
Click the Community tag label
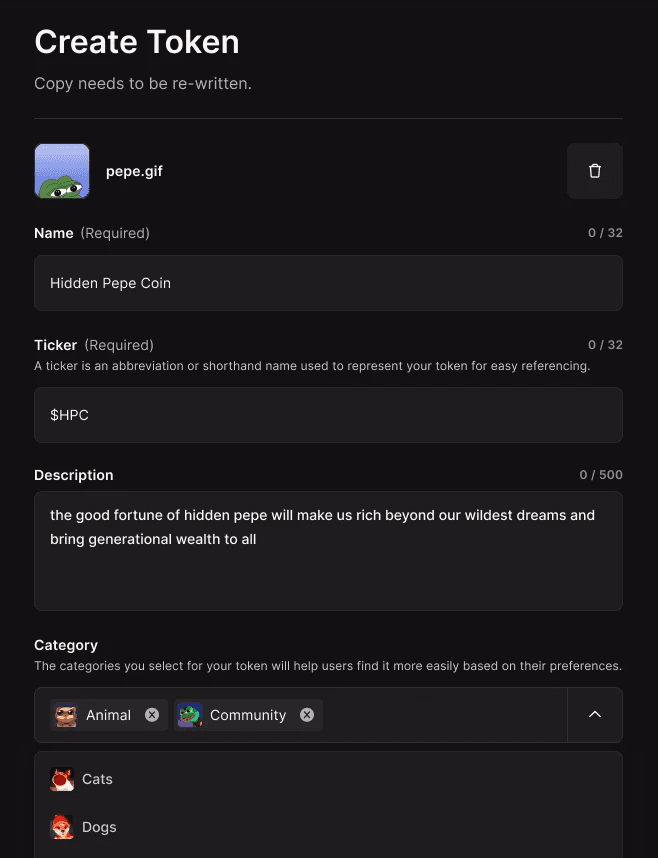(248, 715)
